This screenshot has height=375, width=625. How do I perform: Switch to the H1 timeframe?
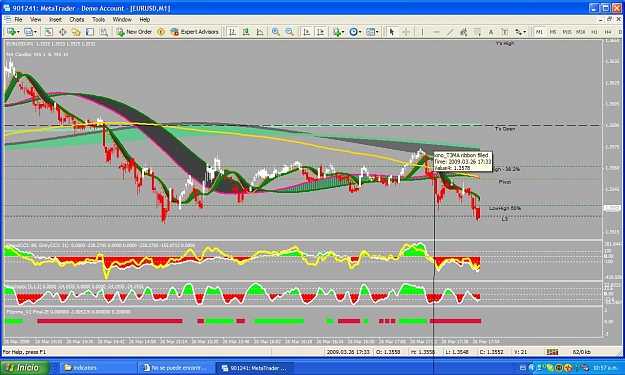pyautogui.click(x=594, y=32)
